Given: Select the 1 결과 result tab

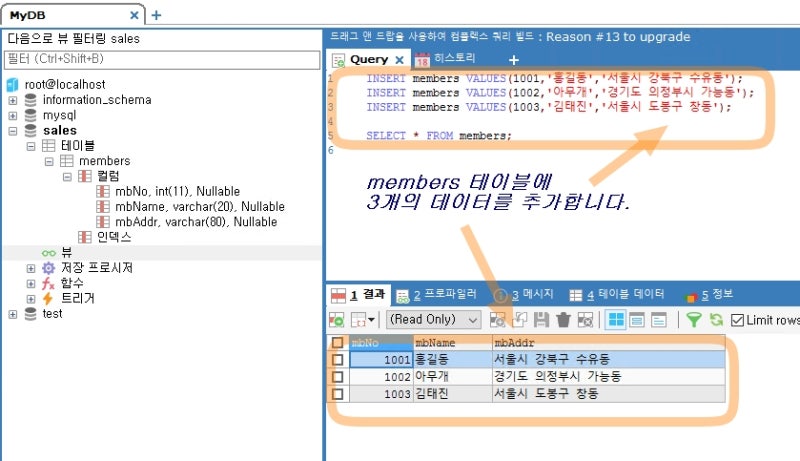Looking at the screenshot, I should (x=359, y=295).
